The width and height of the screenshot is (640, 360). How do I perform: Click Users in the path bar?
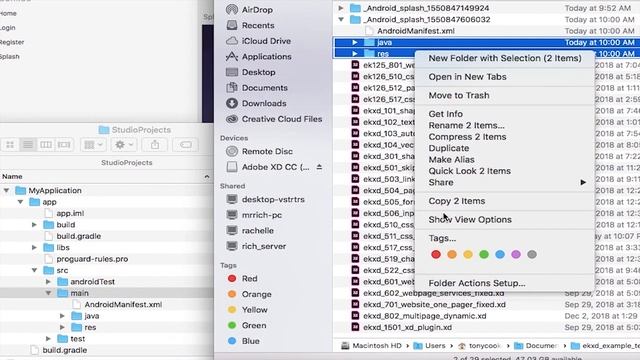(429, 346)
